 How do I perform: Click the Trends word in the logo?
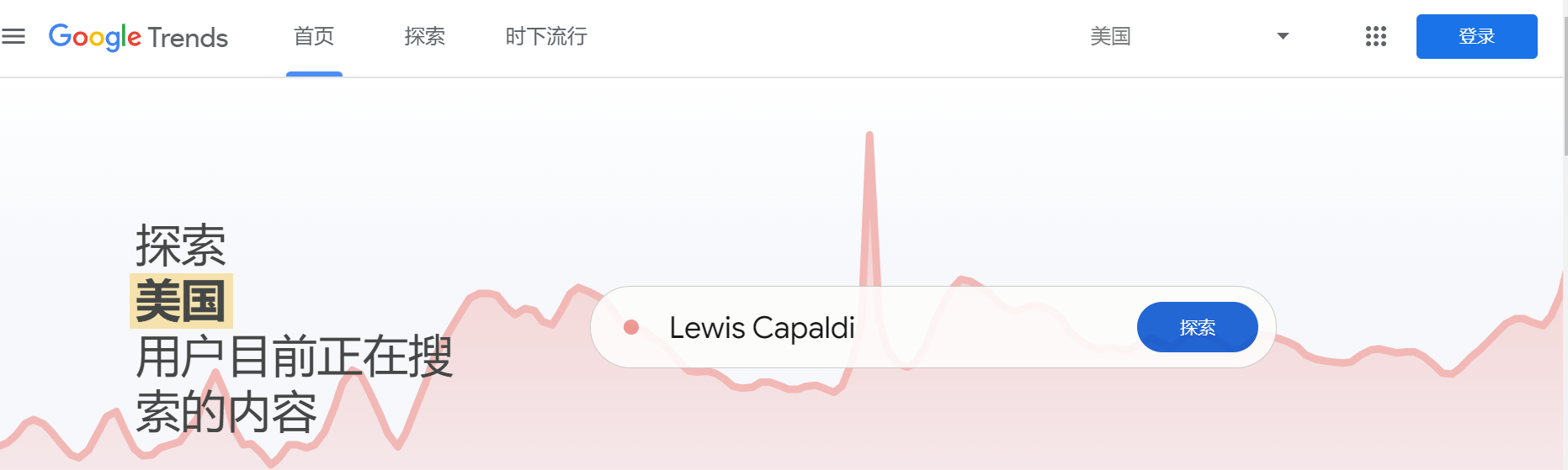tap(188, 38)
